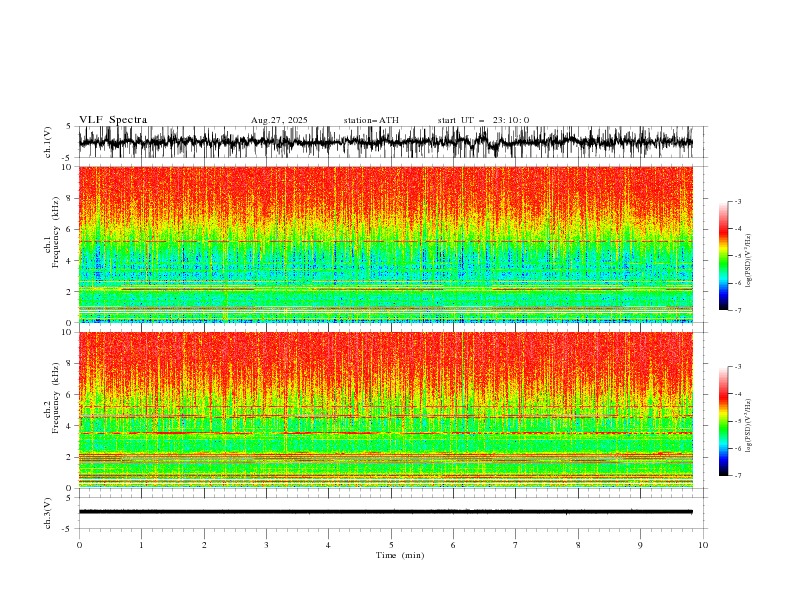Click the "8" kHz tick on ch.2 frequency axis
The width and height of the screenshot is (792, 612).
pos(71,364)
